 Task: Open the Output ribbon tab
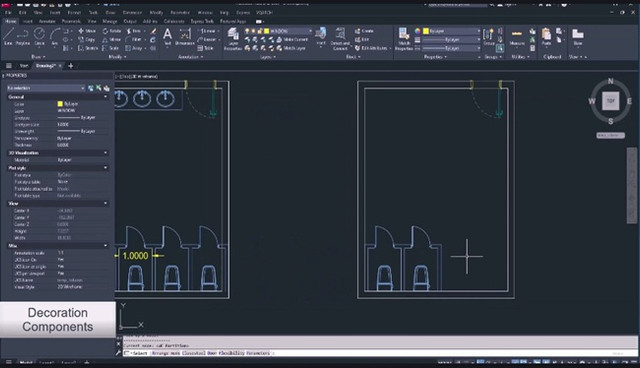130,21
